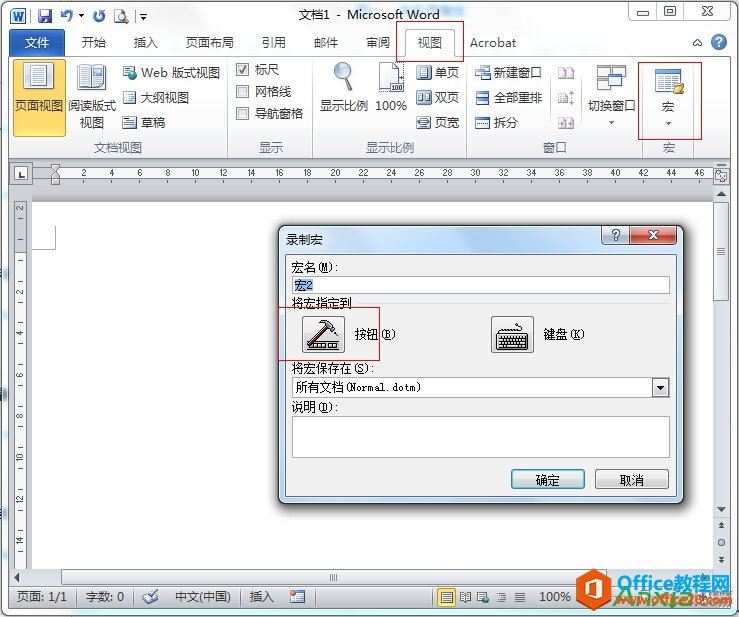Click the spelling check icon in status bar
The height and width of the screenshot is (617, 739).
coord(150,597)
